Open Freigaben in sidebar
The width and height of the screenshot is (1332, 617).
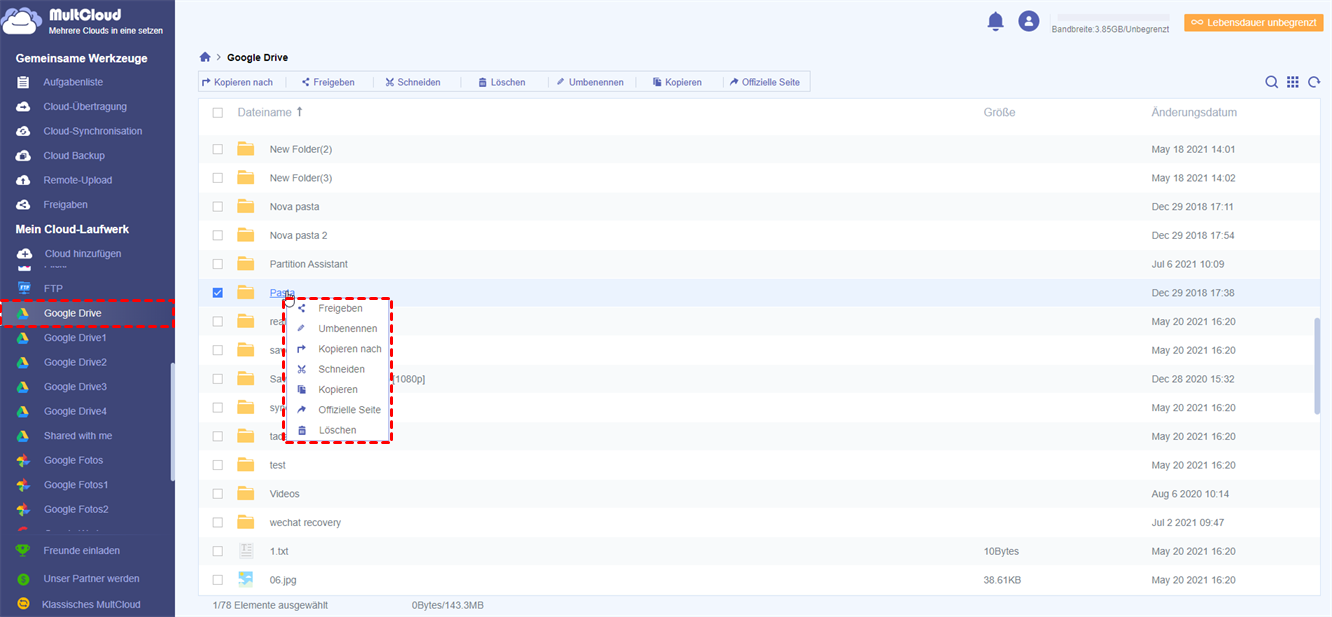[65, 204]
